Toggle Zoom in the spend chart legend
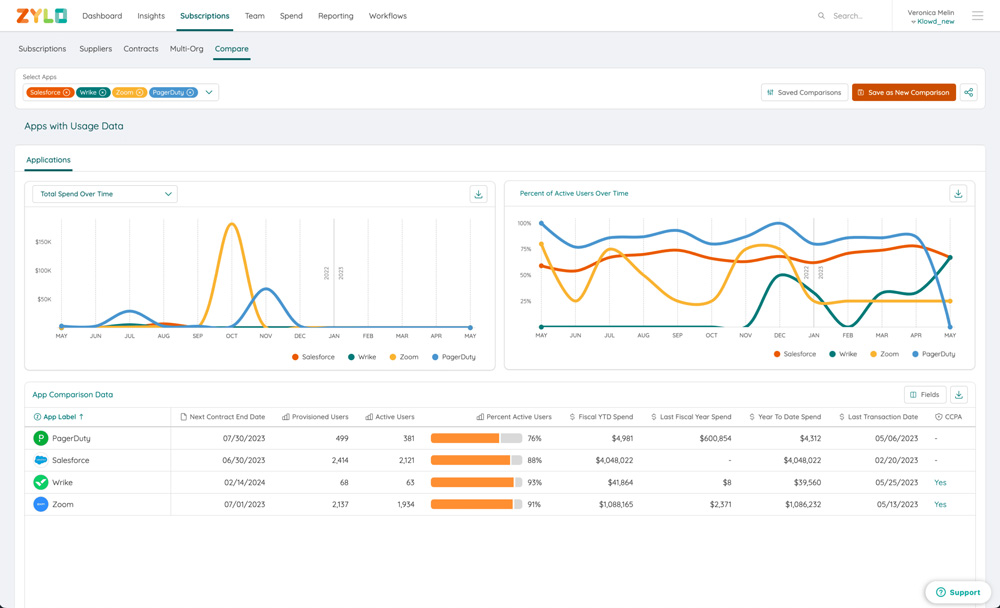Screen dimensions: 1000x608 [x=404, y=357]
